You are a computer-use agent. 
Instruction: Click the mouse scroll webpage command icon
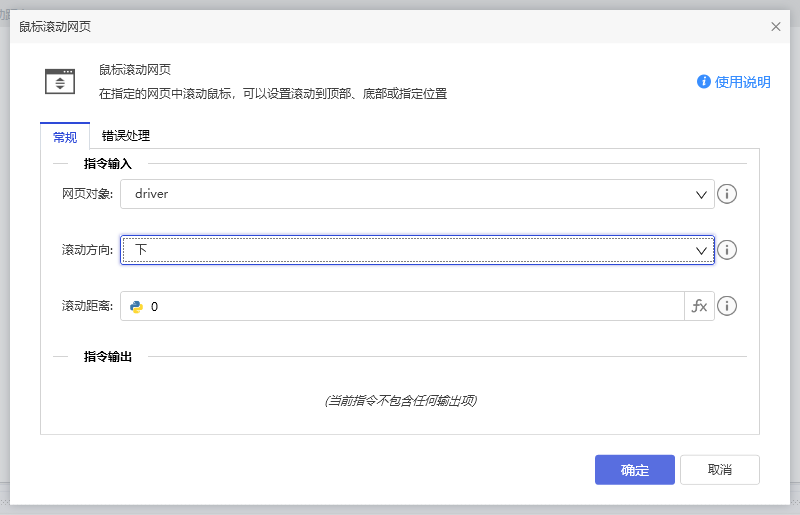(60, 81)
